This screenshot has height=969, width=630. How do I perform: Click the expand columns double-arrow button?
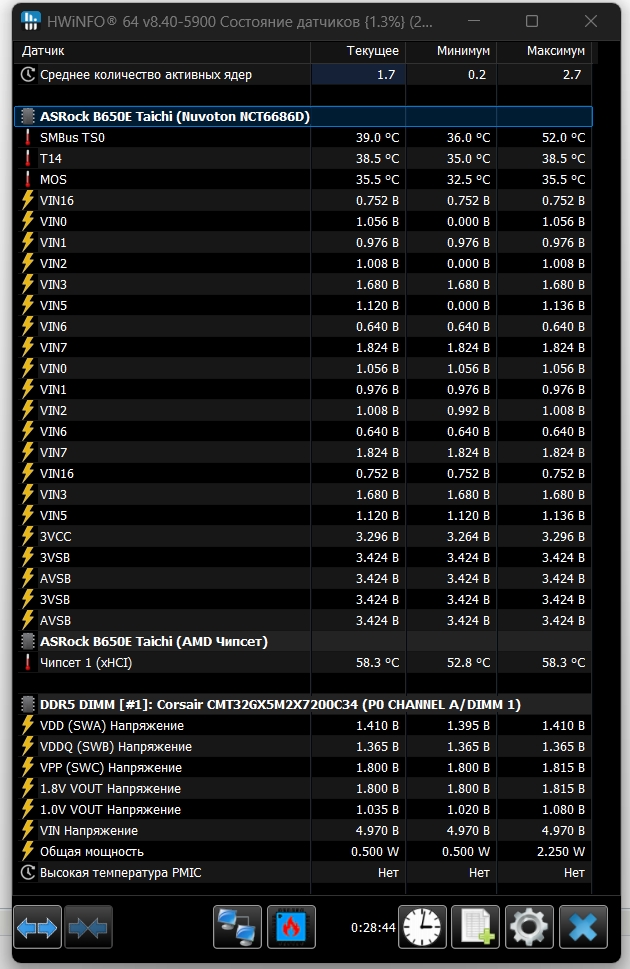37,926
